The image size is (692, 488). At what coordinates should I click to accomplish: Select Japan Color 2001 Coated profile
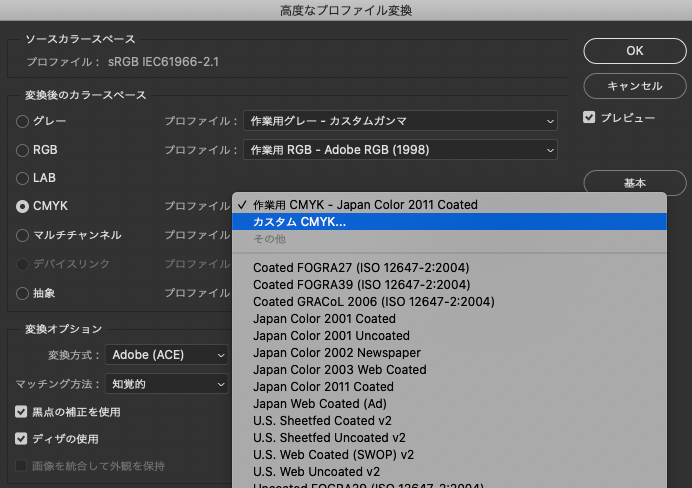point(449,319)
